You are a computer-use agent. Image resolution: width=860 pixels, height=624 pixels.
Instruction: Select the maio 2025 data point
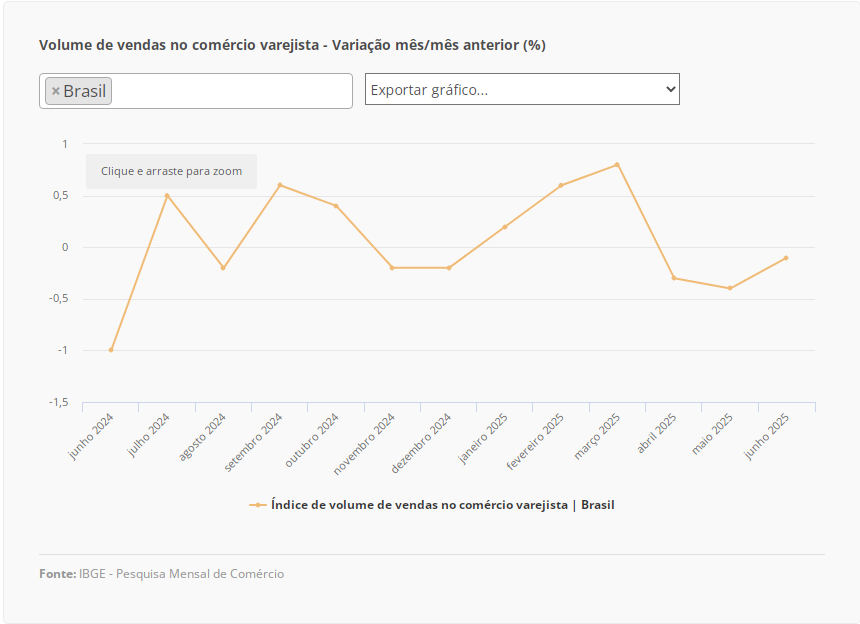(730, 288)
